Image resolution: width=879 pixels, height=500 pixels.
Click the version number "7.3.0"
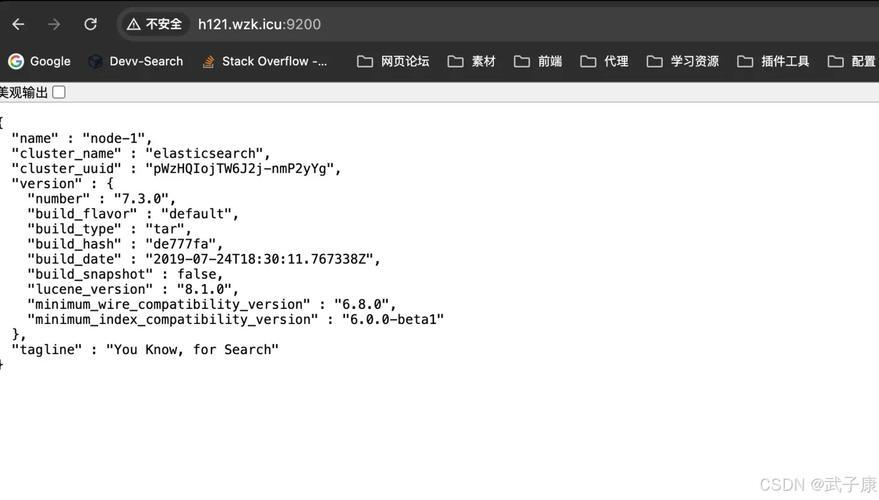(141, 199)
